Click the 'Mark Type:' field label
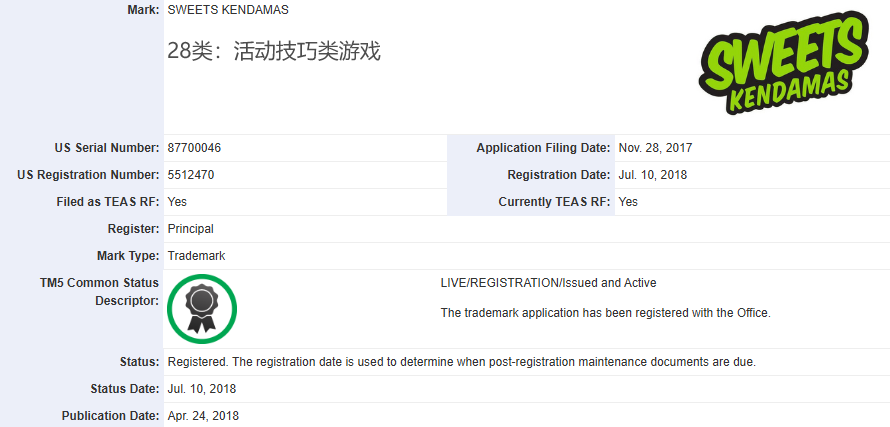Screen dimensions: 890x427 128,256
